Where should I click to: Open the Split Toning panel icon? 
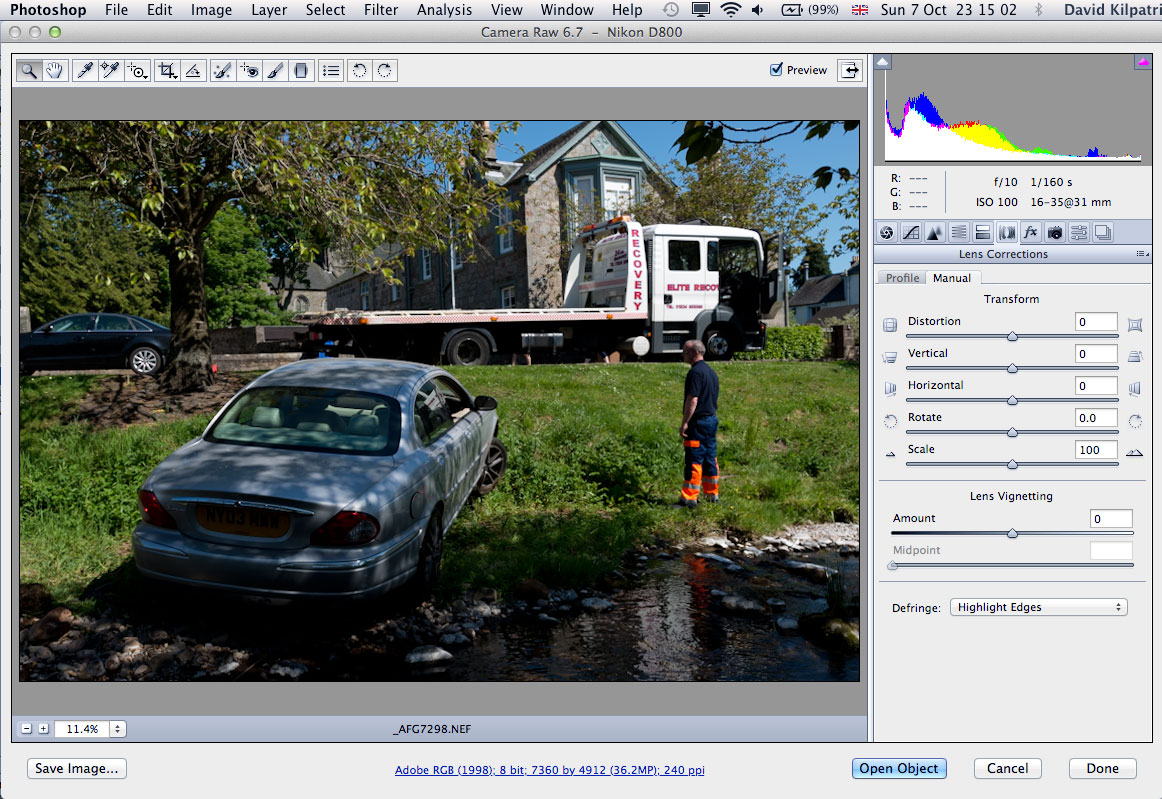point(982,233)
